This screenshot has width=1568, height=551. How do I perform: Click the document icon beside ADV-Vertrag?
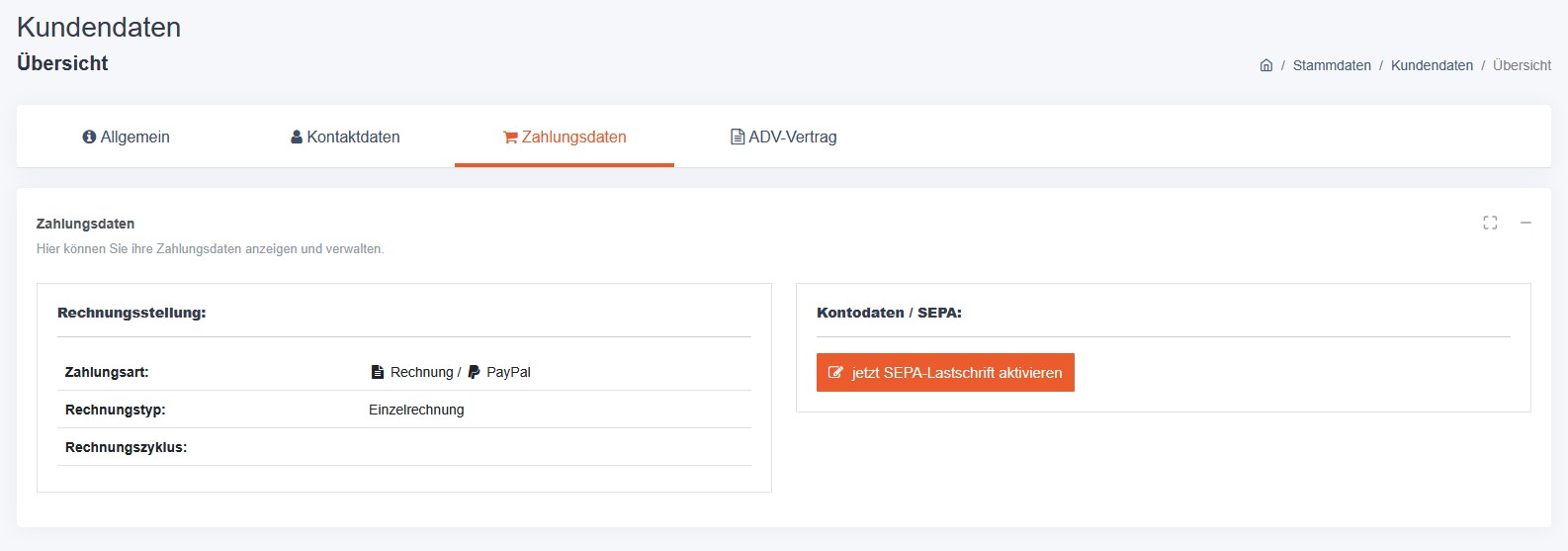click(737, 138)
